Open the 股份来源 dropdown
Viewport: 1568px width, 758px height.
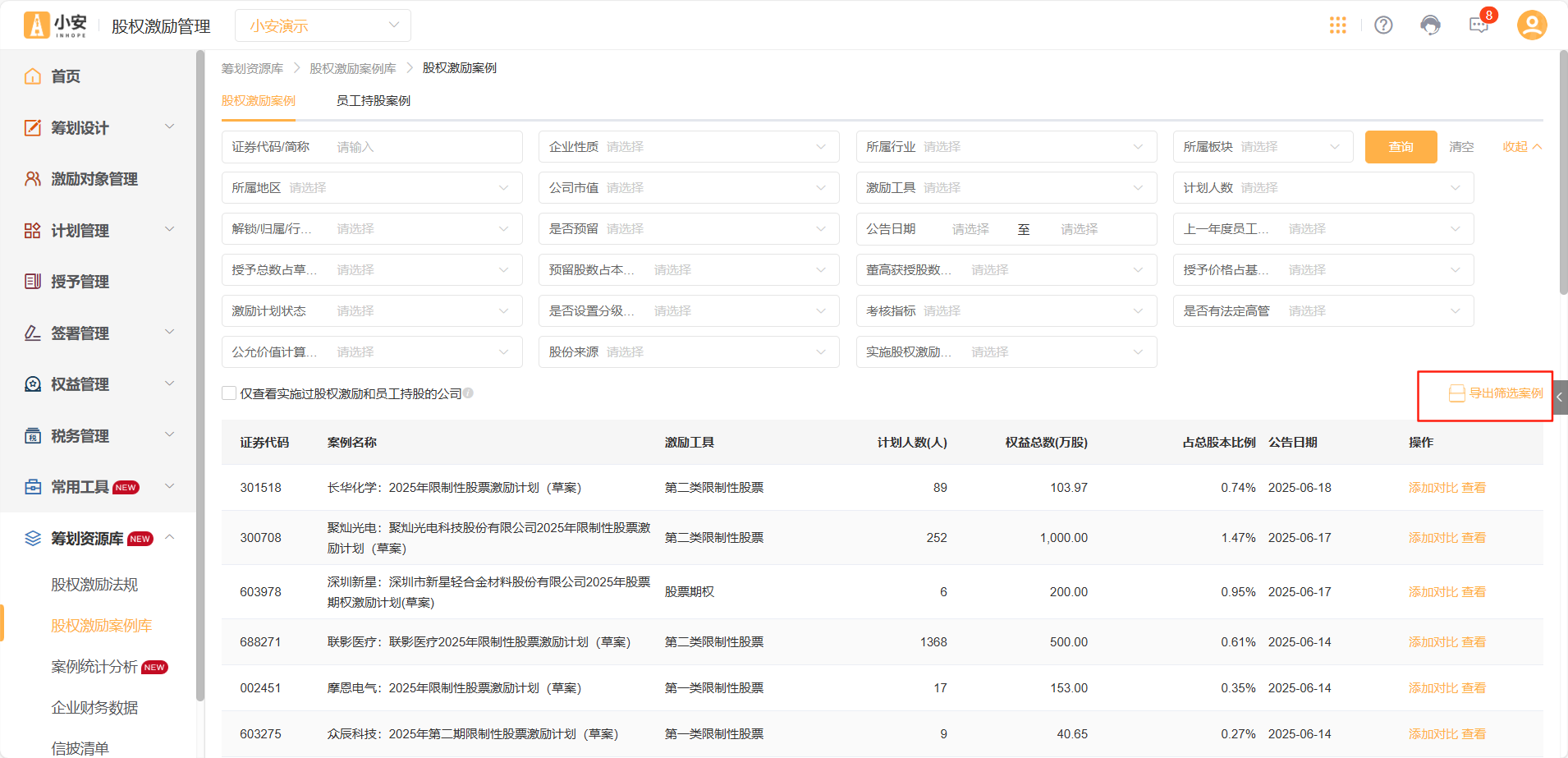[689, 352]
